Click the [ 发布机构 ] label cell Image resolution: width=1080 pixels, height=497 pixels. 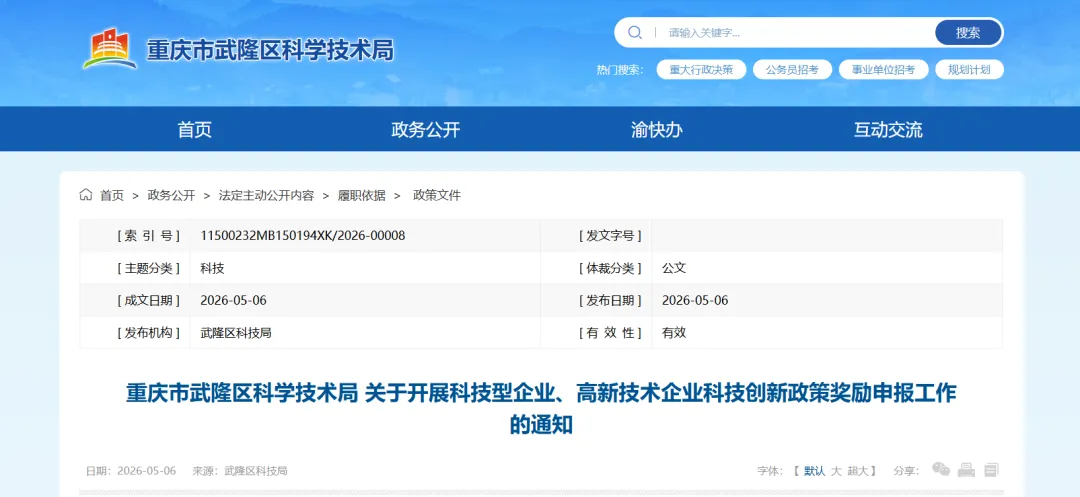[134, 332]
